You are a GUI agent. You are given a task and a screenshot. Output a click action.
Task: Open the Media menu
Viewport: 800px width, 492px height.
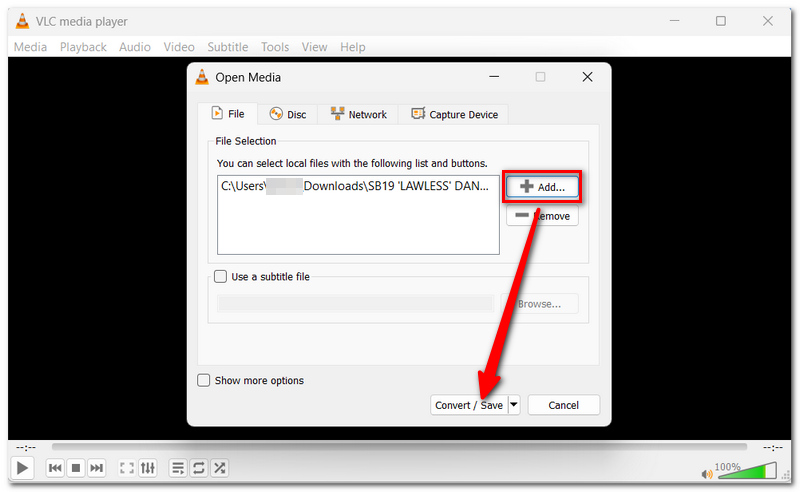[x=30, y=47]
